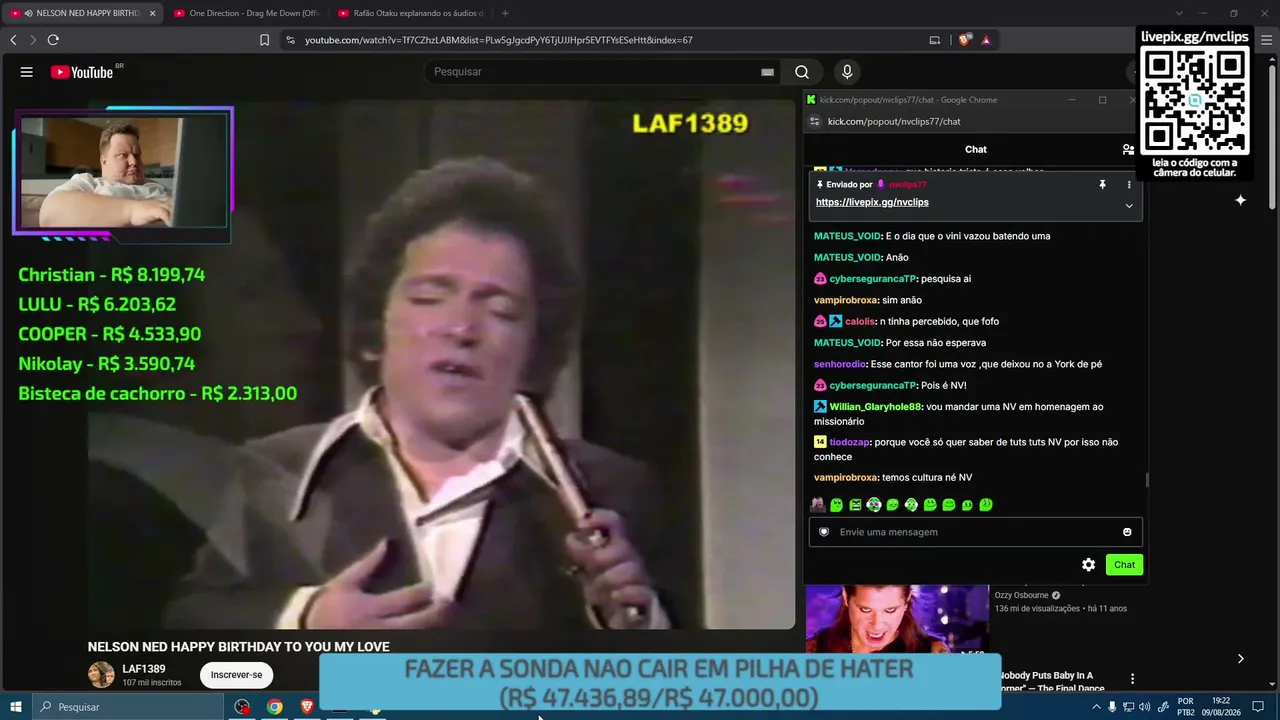Click the cast media icon in address bar
Screen dimensions: 1280x720
point(935,40)
